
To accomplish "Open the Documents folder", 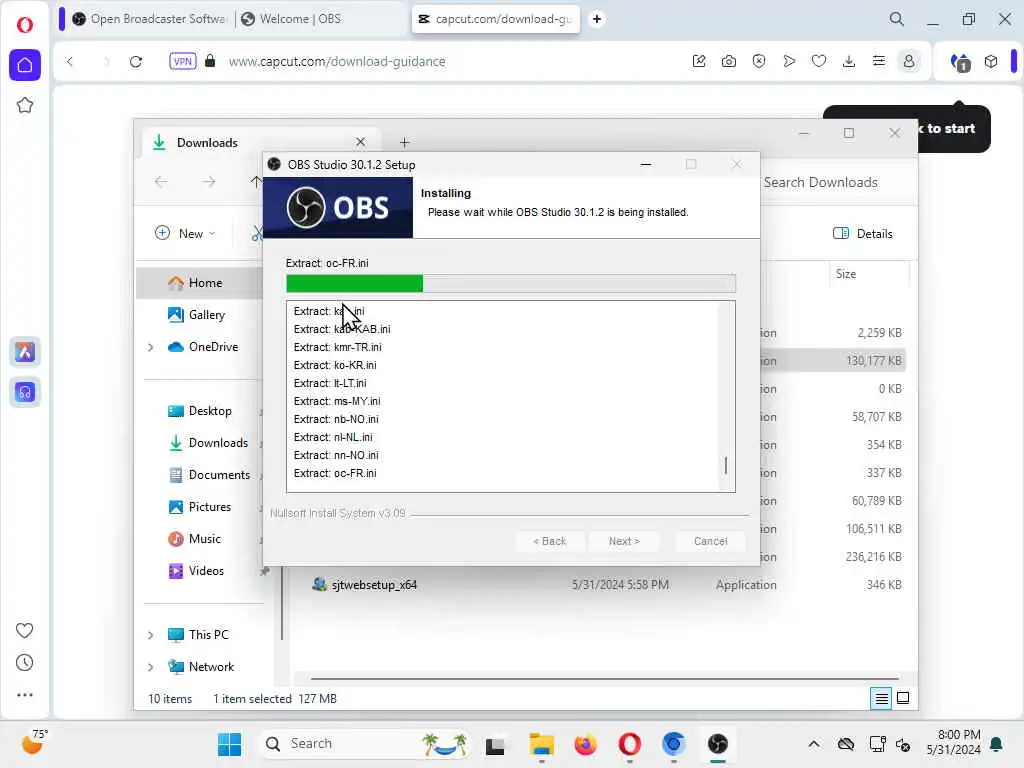I will (x=210, y=475).
